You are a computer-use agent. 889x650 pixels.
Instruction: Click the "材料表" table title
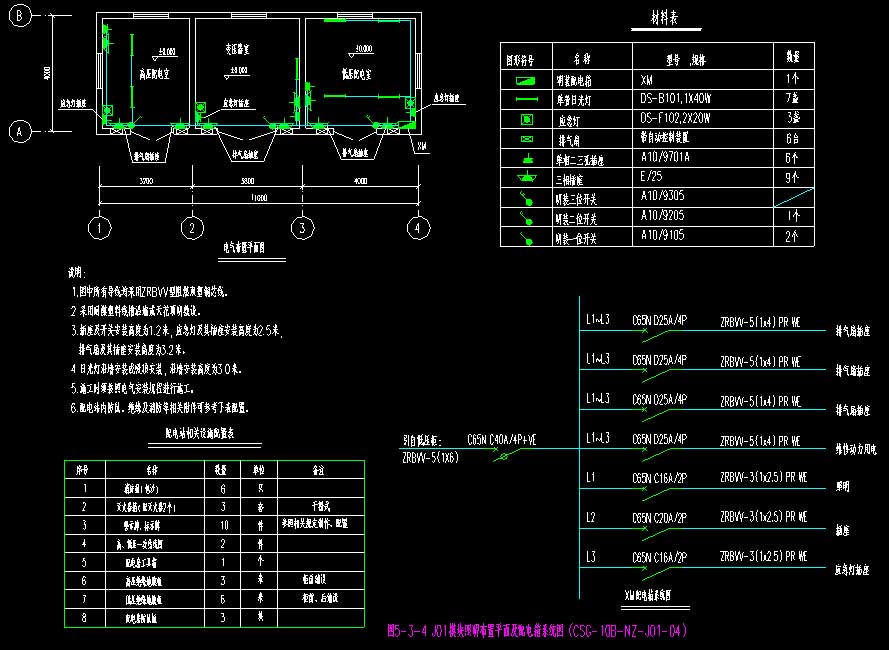(664, 18)
